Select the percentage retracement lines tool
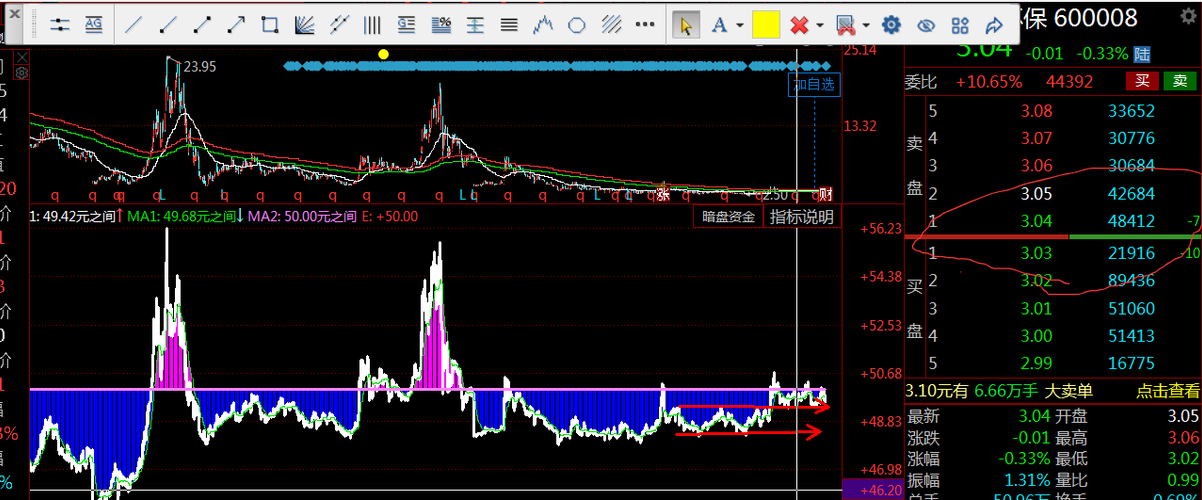The width and height of the screenshot is (1202, 500). [x=441, y=24]
